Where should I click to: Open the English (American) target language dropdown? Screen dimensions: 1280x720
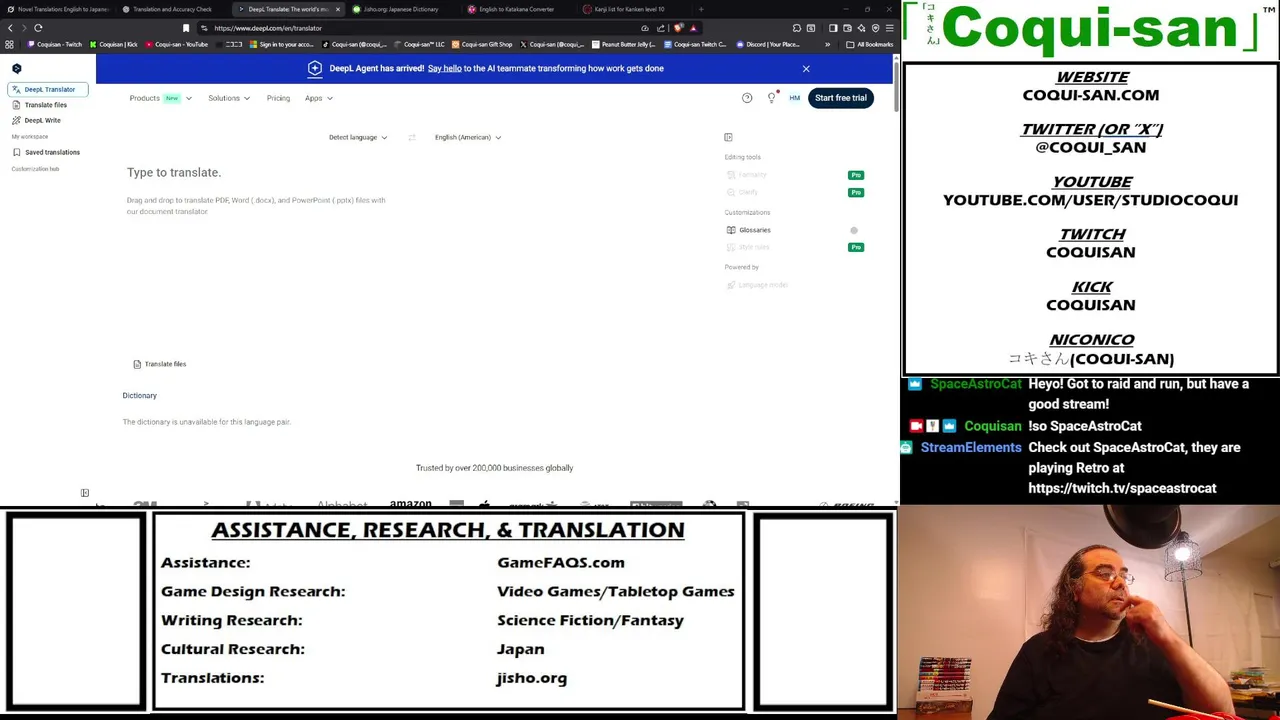point(468,137)
